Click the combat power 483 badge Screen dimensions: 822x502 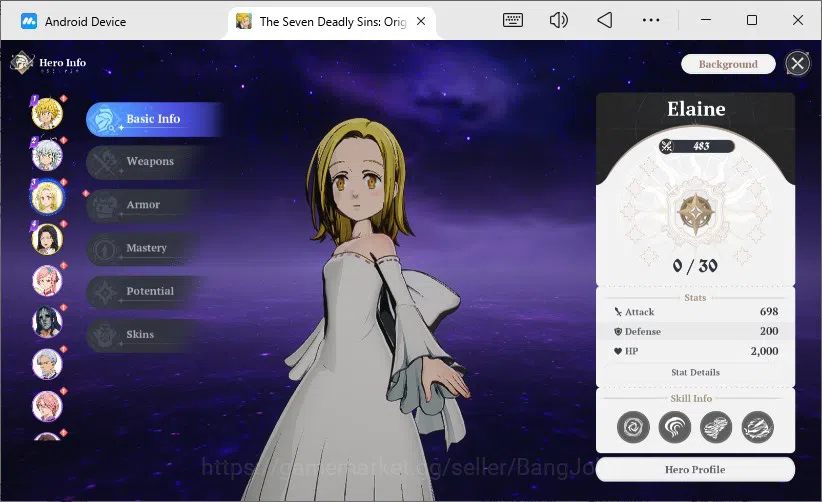[697, 146]
